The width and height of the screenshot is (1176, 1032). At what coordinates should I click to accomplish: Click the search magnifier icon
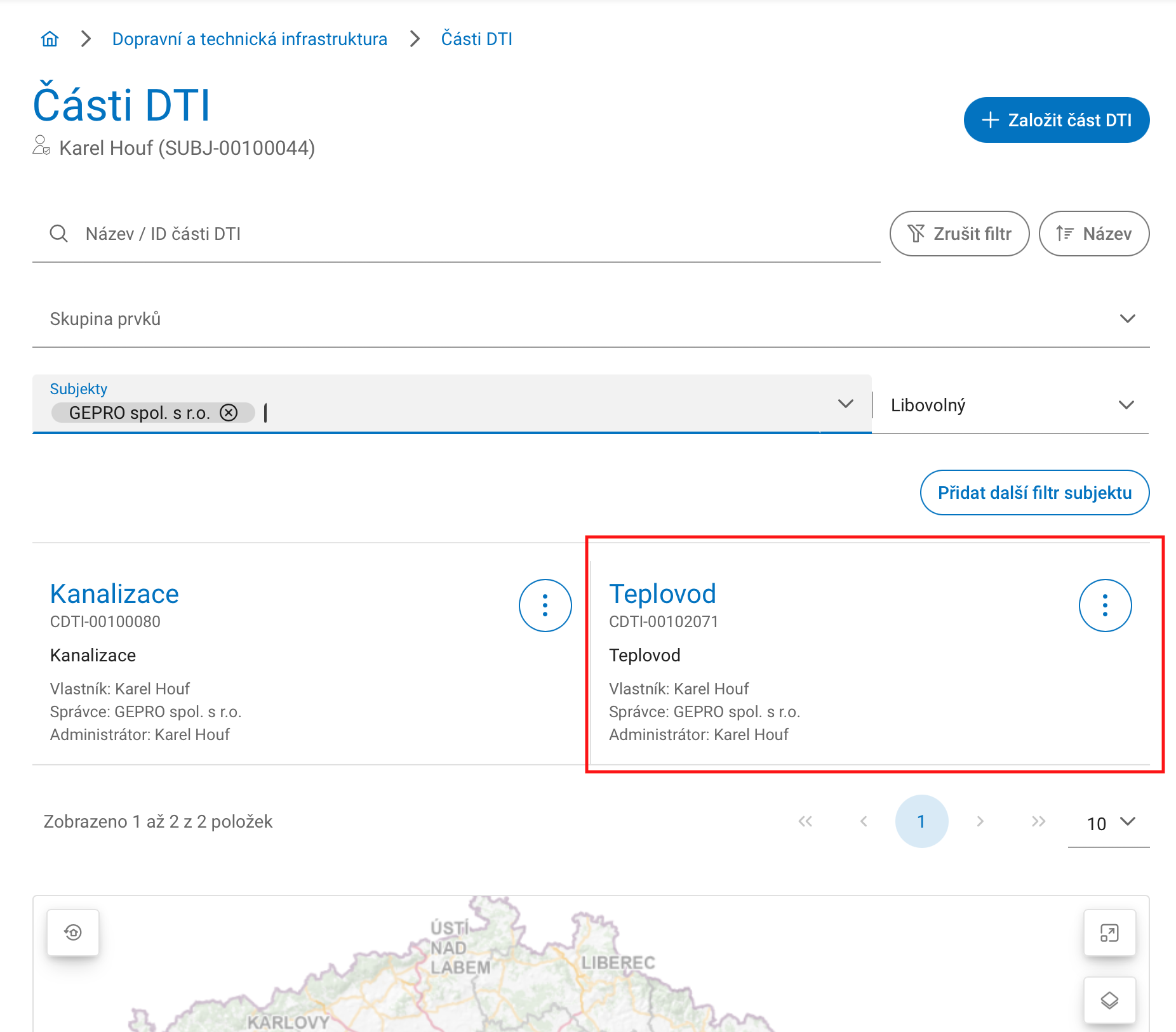(x=59, y=234)
